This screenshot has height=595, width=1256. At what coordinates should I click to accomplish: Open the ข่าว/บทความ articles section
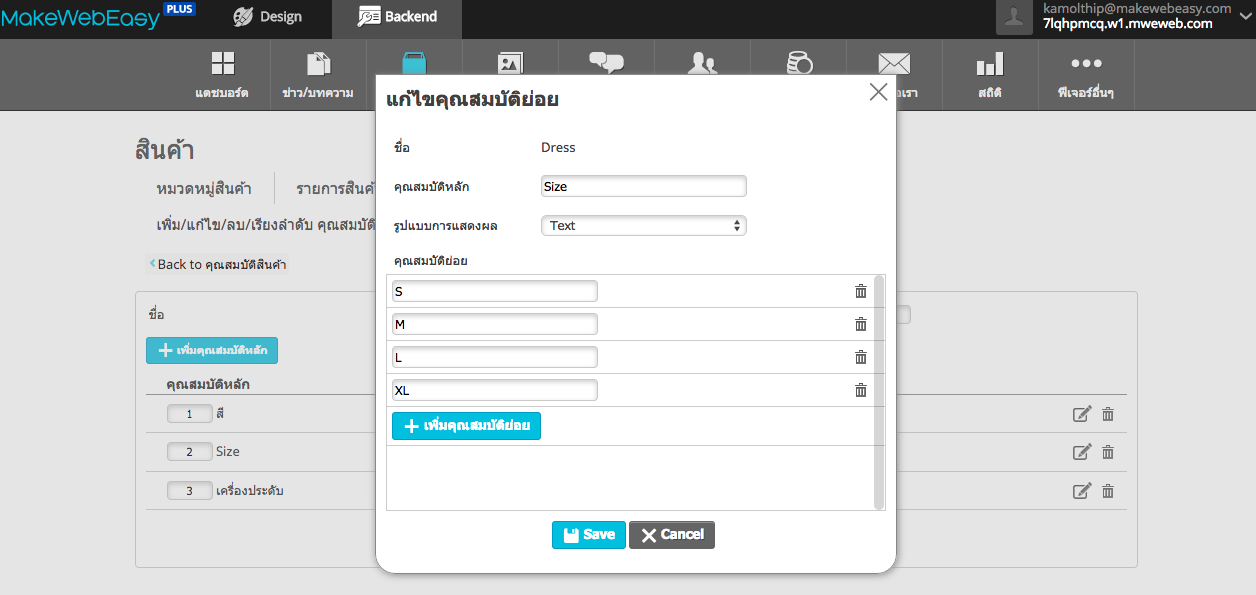pyautogui.click(x=318, y=75)
